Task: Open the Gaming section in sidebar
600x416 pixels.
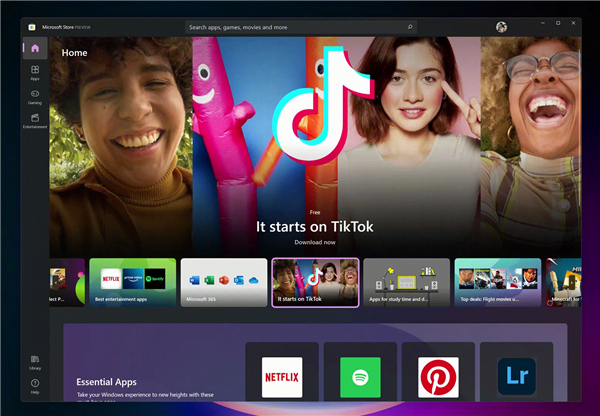Action: [35, 96]
